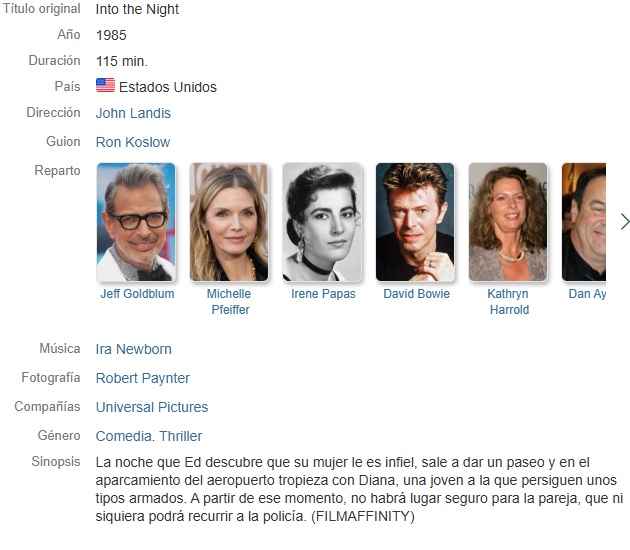Open David Bowie's photo thumbnail
This screenshot has height=550, width=630.
point(415,222)
